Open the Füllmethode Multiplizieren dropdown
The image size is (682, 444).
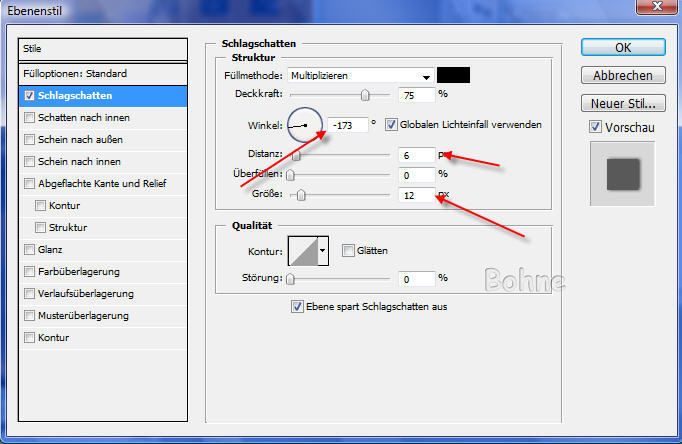click(361, 75)
